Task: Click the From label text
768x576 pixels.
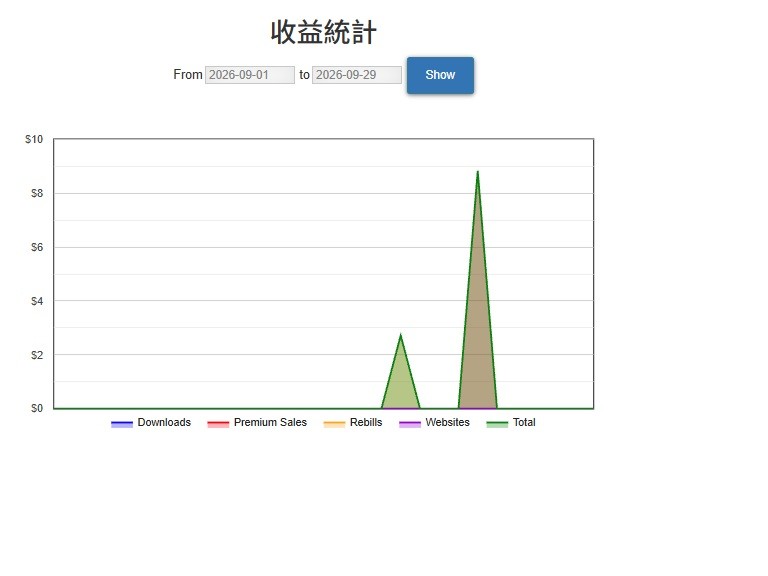Action: 188,75
